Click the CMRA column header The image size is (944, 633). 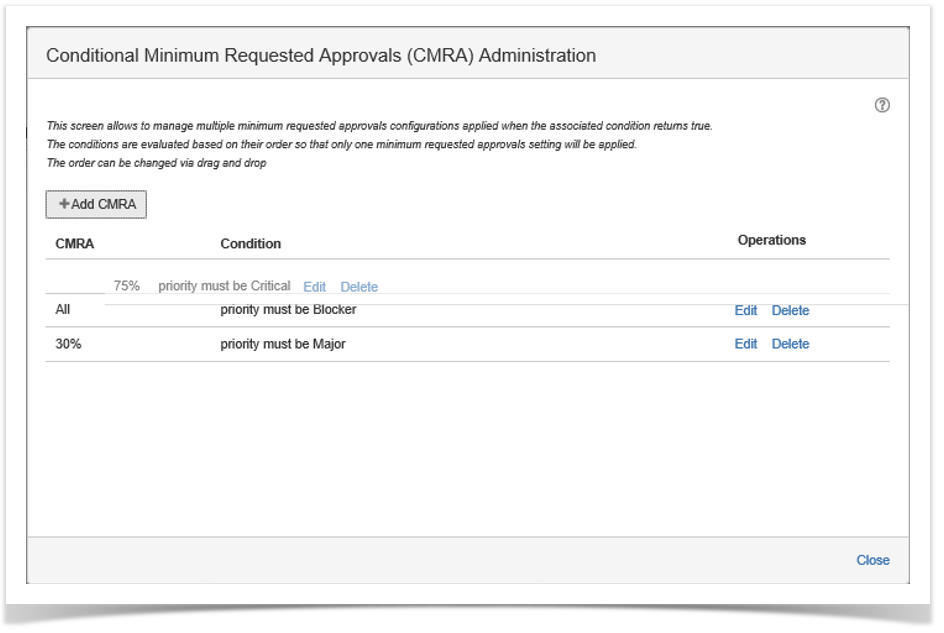pos(75,243)
